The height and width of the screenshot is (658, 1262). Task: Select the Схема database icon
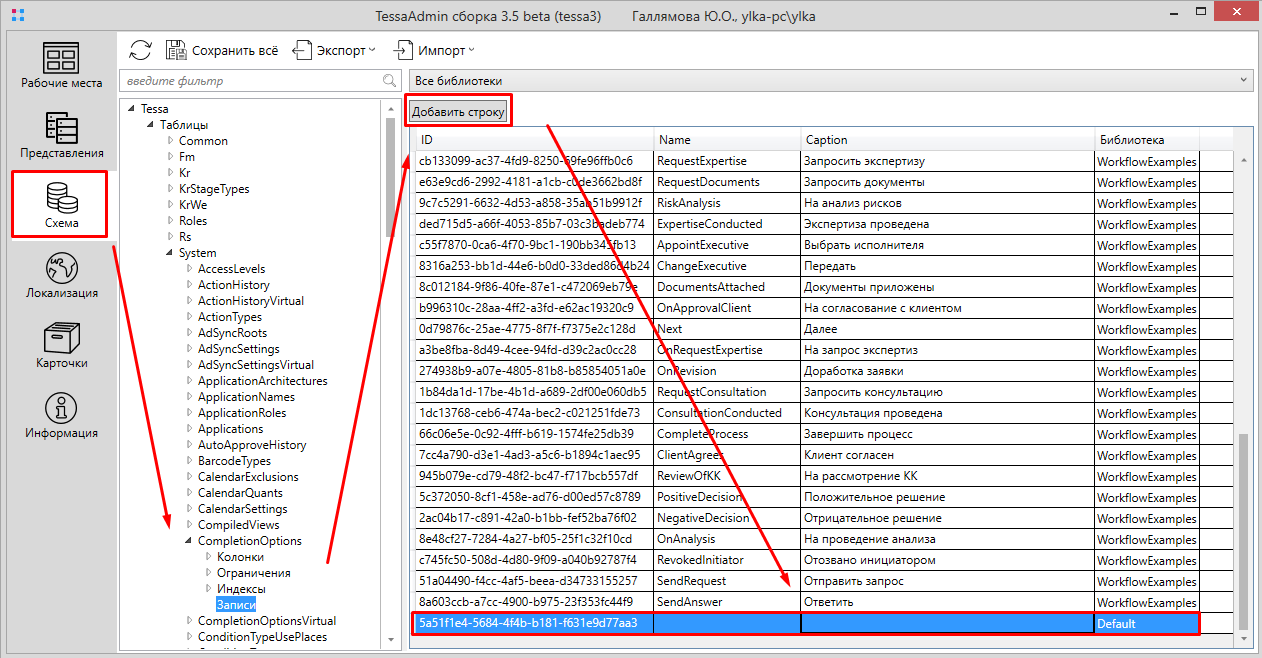pos(61,197)
